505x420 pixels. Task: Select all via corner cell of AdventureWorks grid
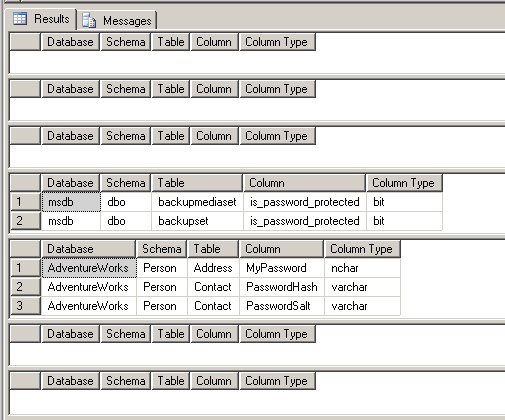tap(26, 249)
